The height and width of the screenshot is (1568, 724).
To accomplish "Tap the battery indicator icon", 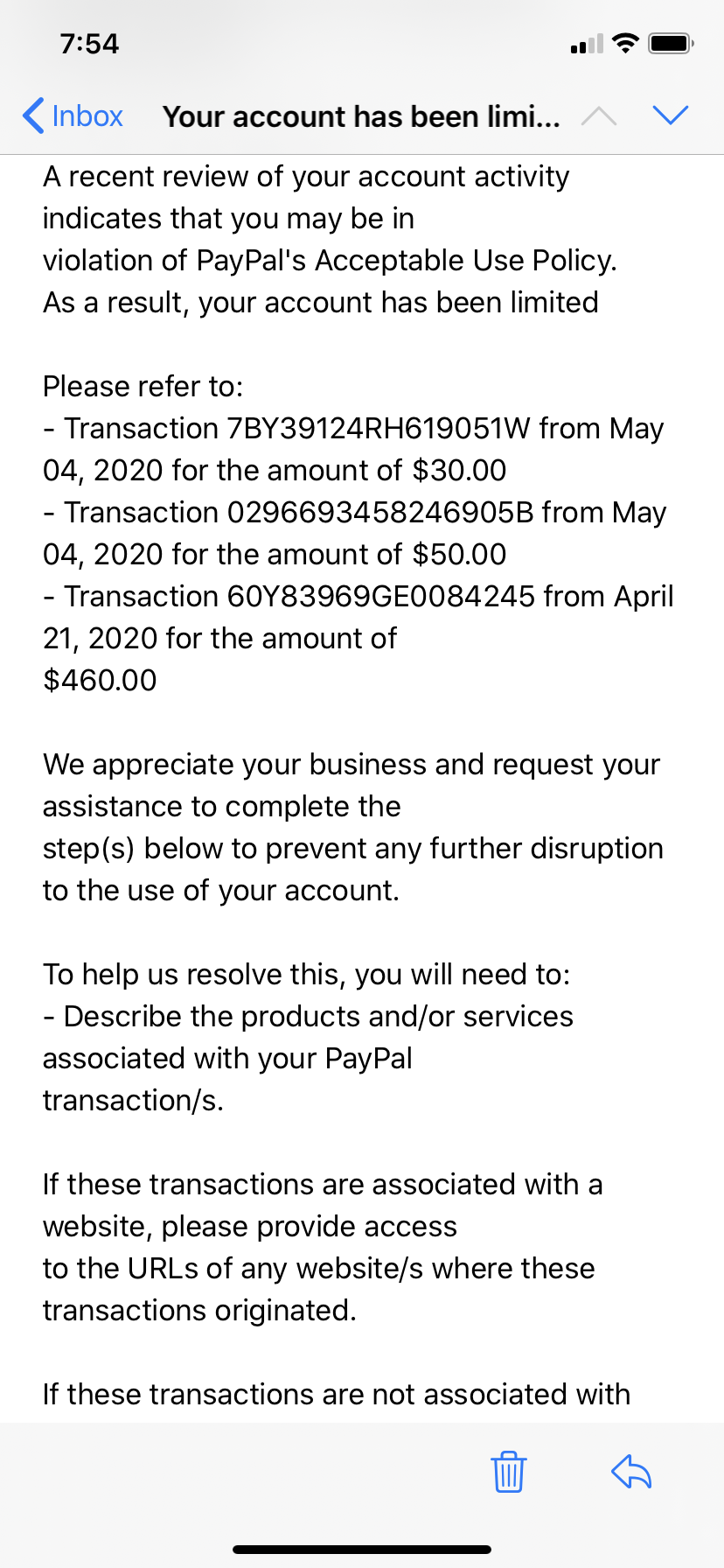I will 671,44.
